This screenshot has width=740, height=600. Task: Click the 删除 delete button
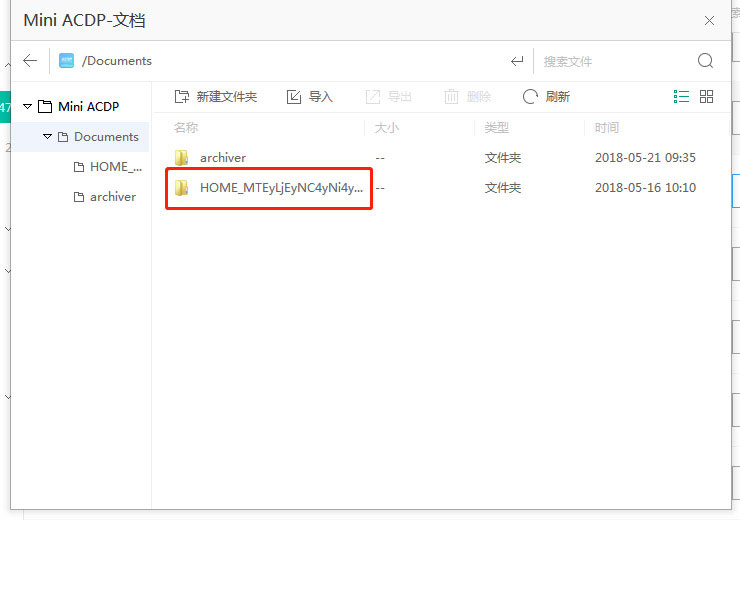point(468,97)
